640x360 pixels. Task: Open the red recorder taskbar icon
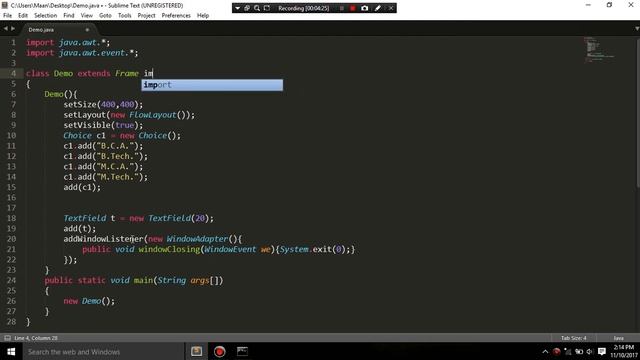coord(220,351)
